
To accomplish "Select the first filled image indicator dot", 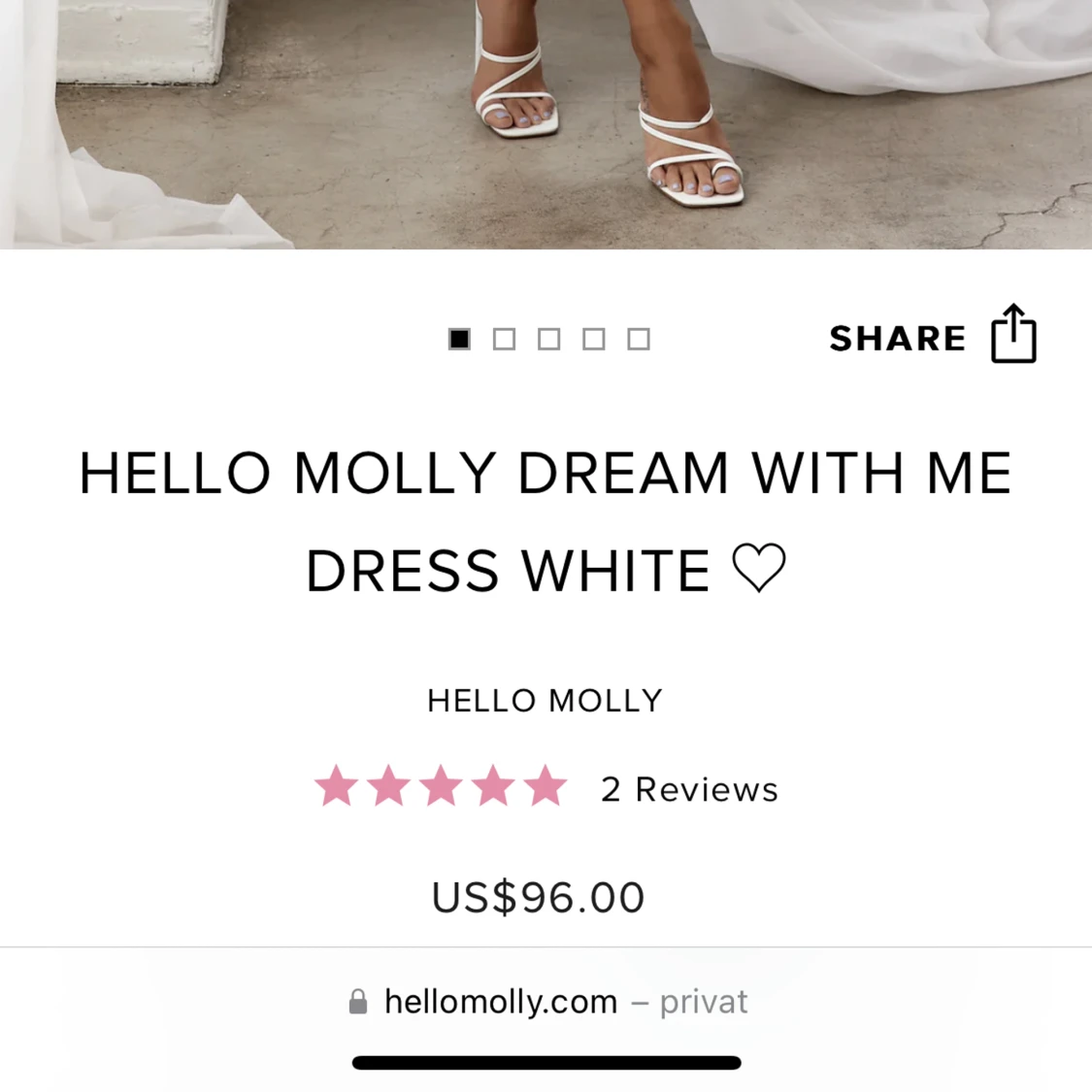I will coord(459,339).
